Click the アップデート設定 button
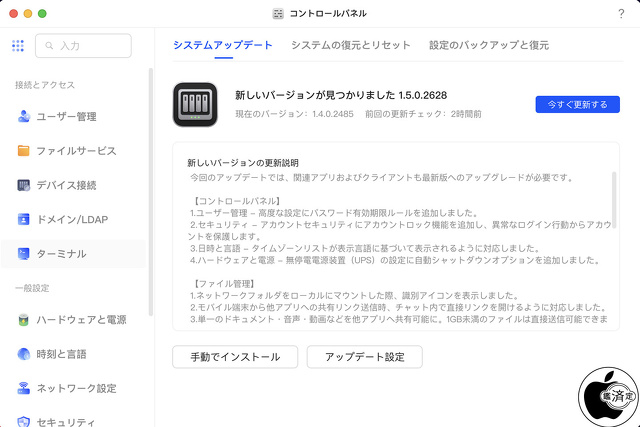Viewport: 640px width, 427px height. [364, 357]
